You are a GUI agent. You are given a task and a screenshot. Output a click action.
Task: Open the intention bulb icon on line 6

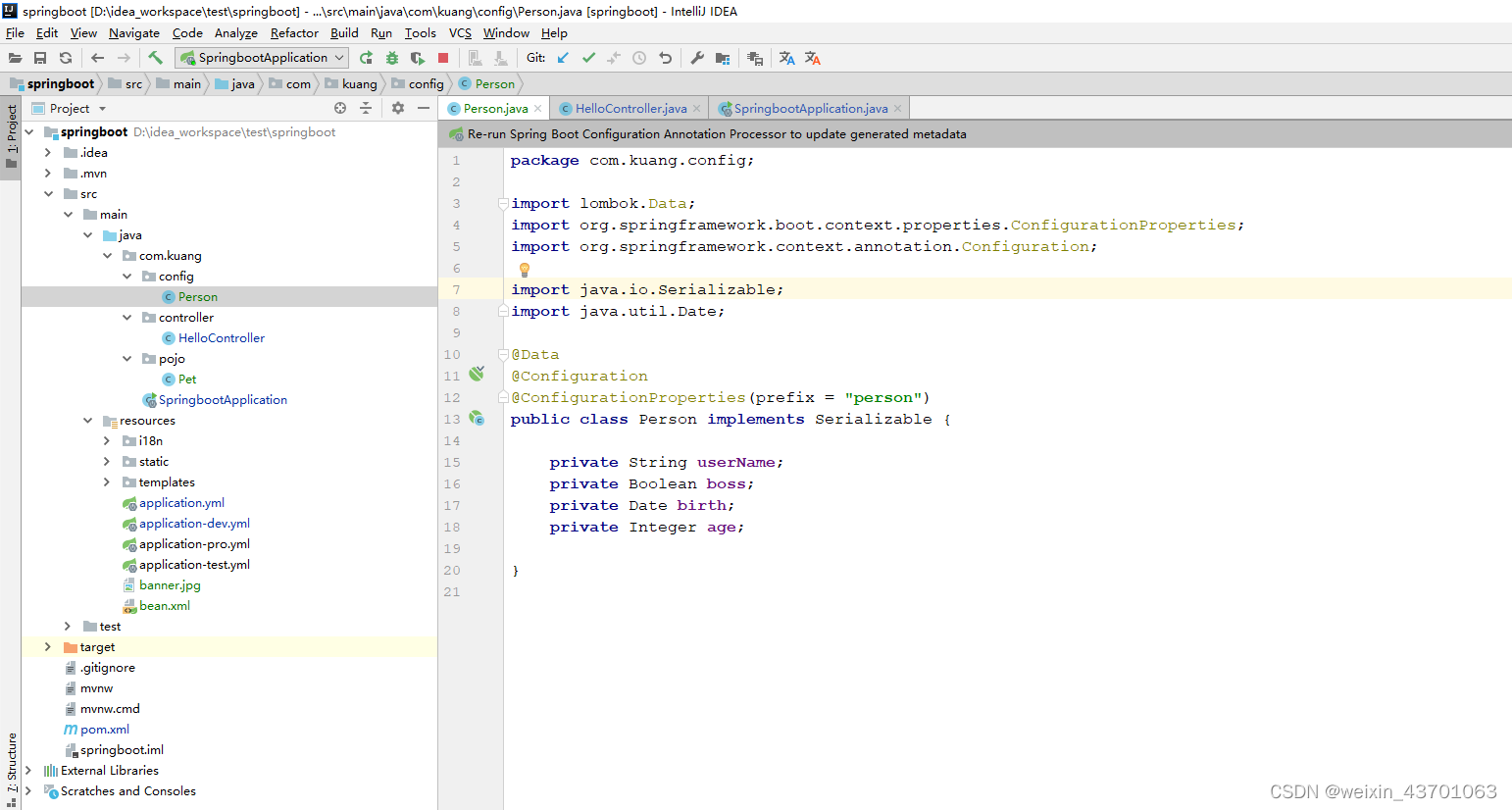pos(525,270)
